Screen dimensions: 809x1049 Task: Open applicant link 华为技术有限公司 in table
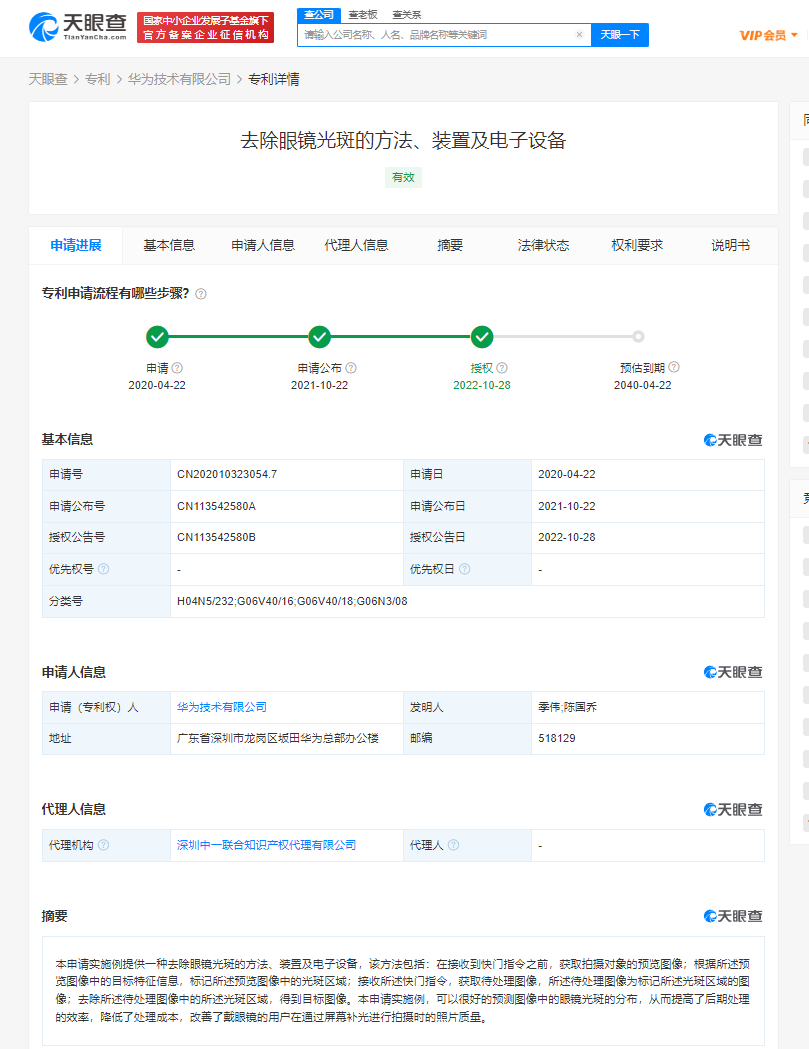point(222,707)
